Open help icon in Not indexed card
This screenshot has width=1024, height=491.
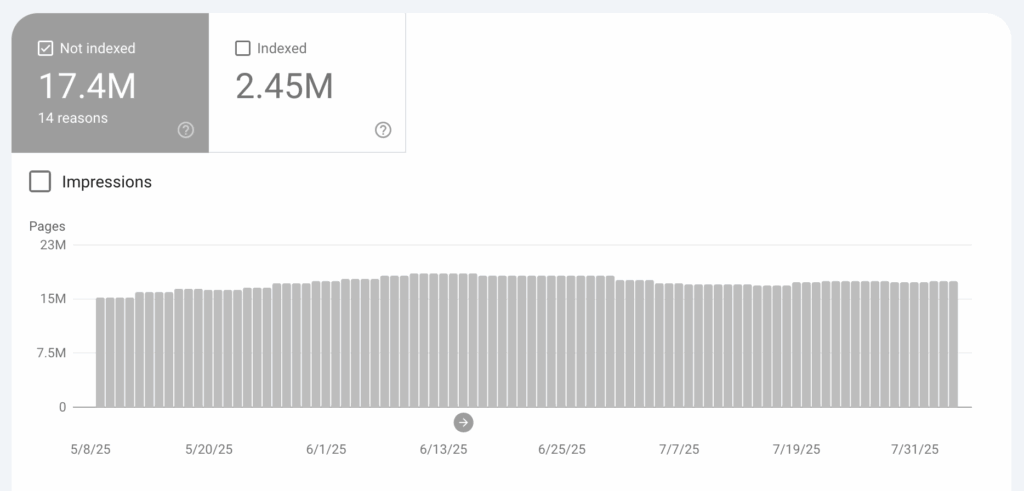point(186,131)
